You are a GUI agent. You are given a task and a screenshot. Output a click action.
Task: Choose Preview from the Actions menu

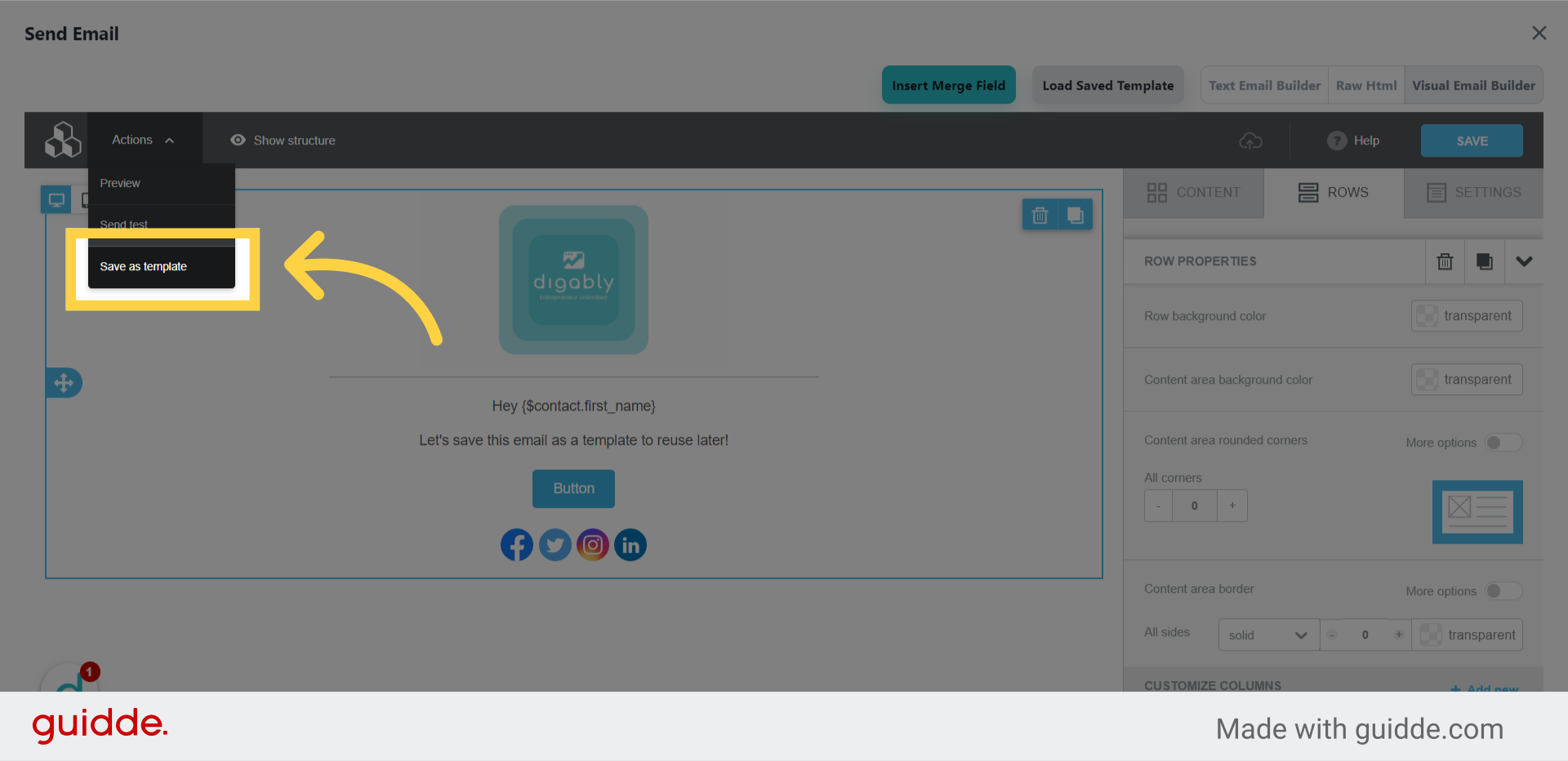pyautogui.click(x=162, y=184)
